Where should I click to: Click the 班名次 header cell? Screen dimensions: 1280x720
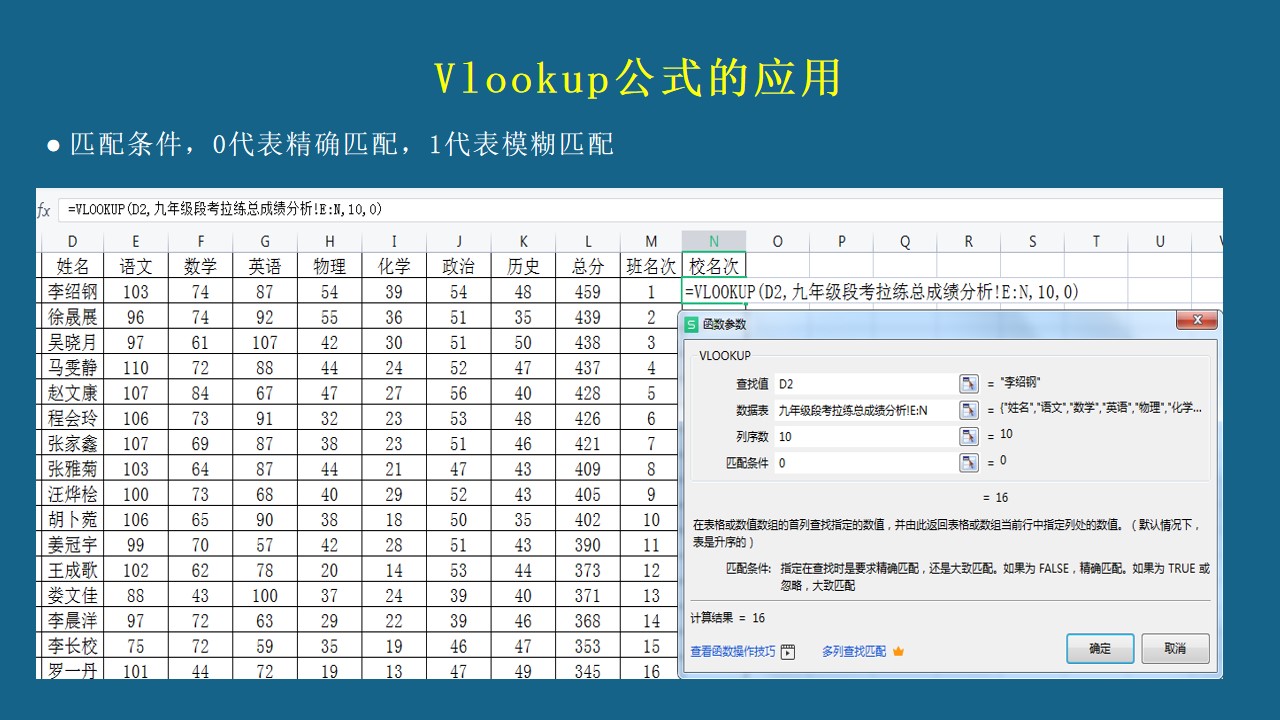[651, 266]
